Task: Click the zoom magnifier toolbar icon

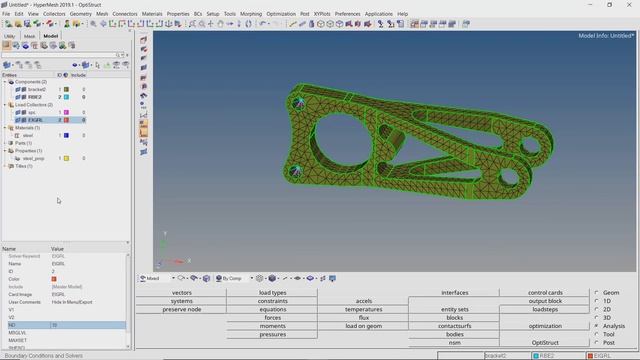Action: pos(93,24)
